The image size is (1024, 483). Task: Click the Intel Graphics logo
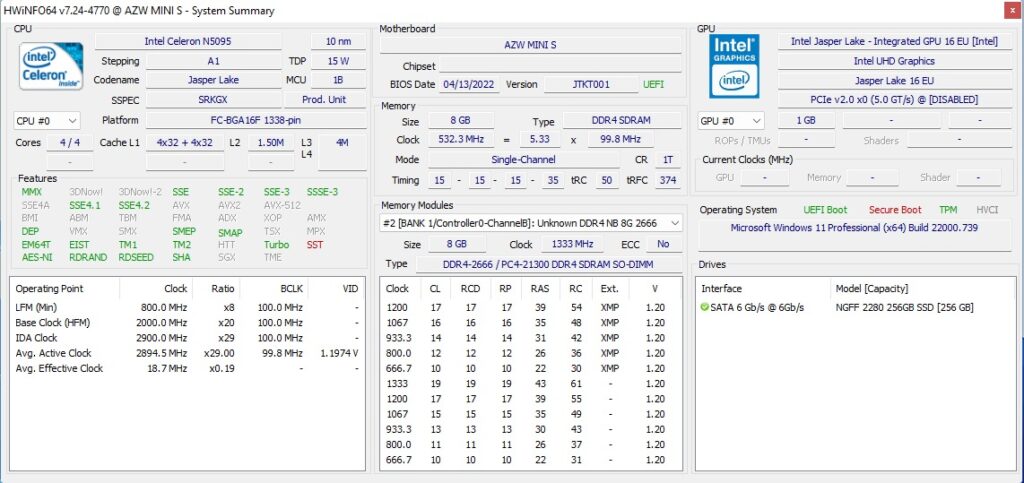(x=734, y=66)
